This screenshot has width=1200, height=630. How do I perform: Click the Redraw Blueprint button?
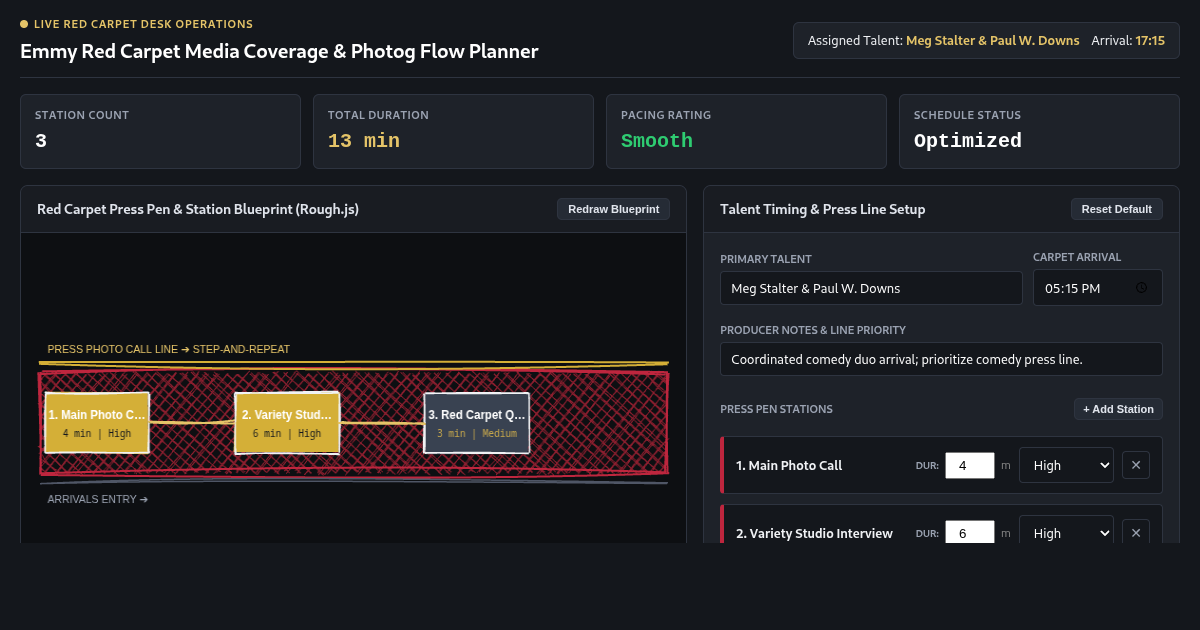click(x=614, y=209)
